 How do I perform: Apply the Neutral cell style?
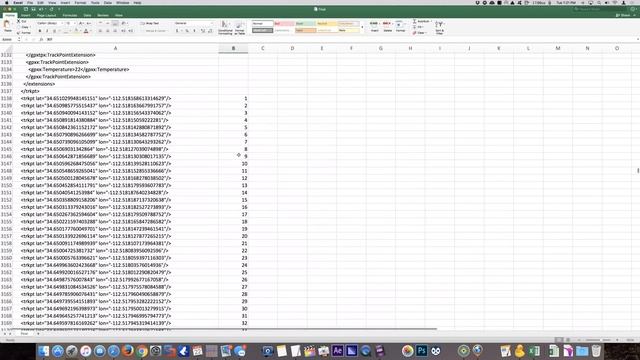[327, 24]
